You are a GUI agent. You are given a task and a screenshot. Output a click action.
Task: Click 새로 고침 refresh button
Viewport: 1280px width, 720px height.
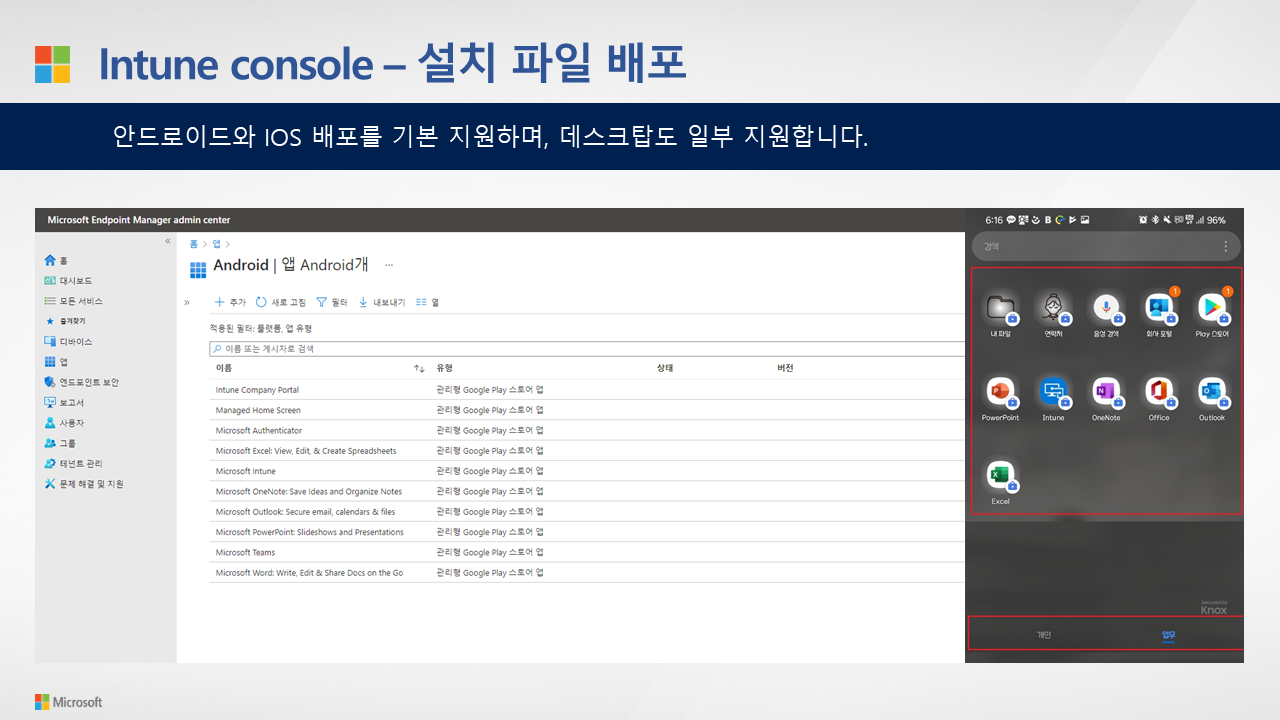click(281, 302)
